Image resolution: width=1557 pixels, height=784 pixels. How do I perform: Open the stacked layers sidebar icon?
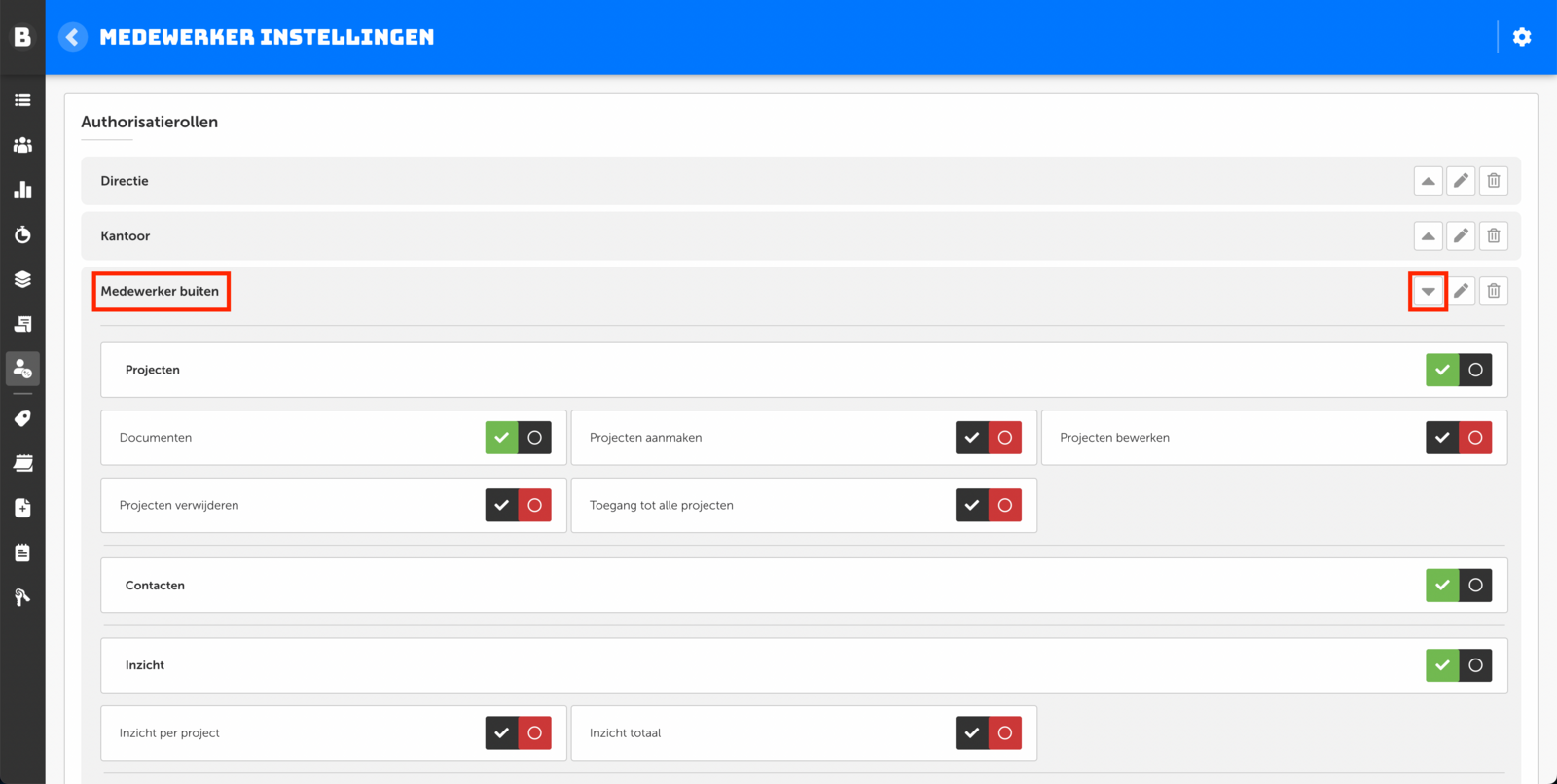22,279
